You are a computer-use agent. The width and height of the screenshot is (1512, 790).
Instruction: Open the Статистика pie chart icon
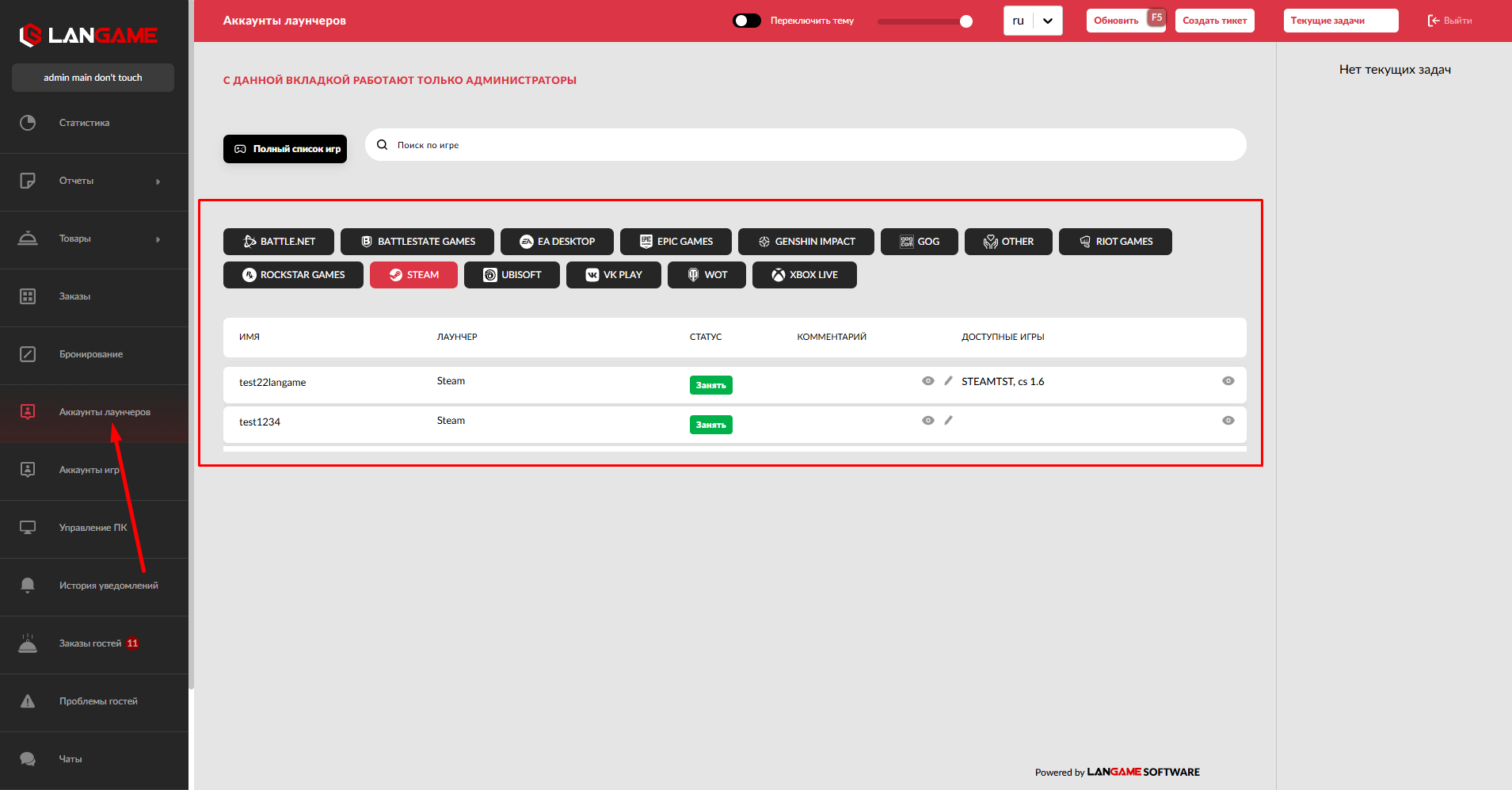point(28,123)
